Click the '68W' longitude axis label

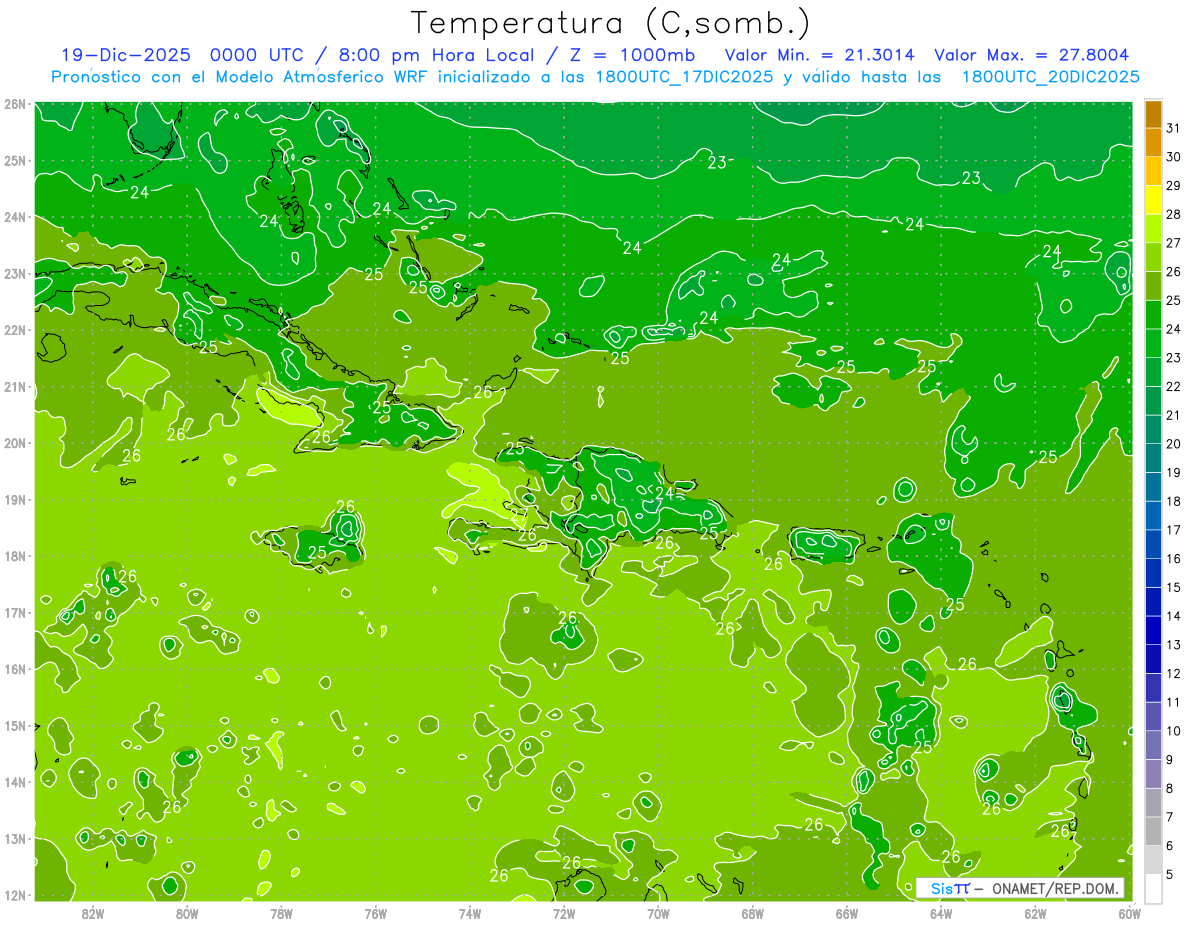(x=753, y=913)
